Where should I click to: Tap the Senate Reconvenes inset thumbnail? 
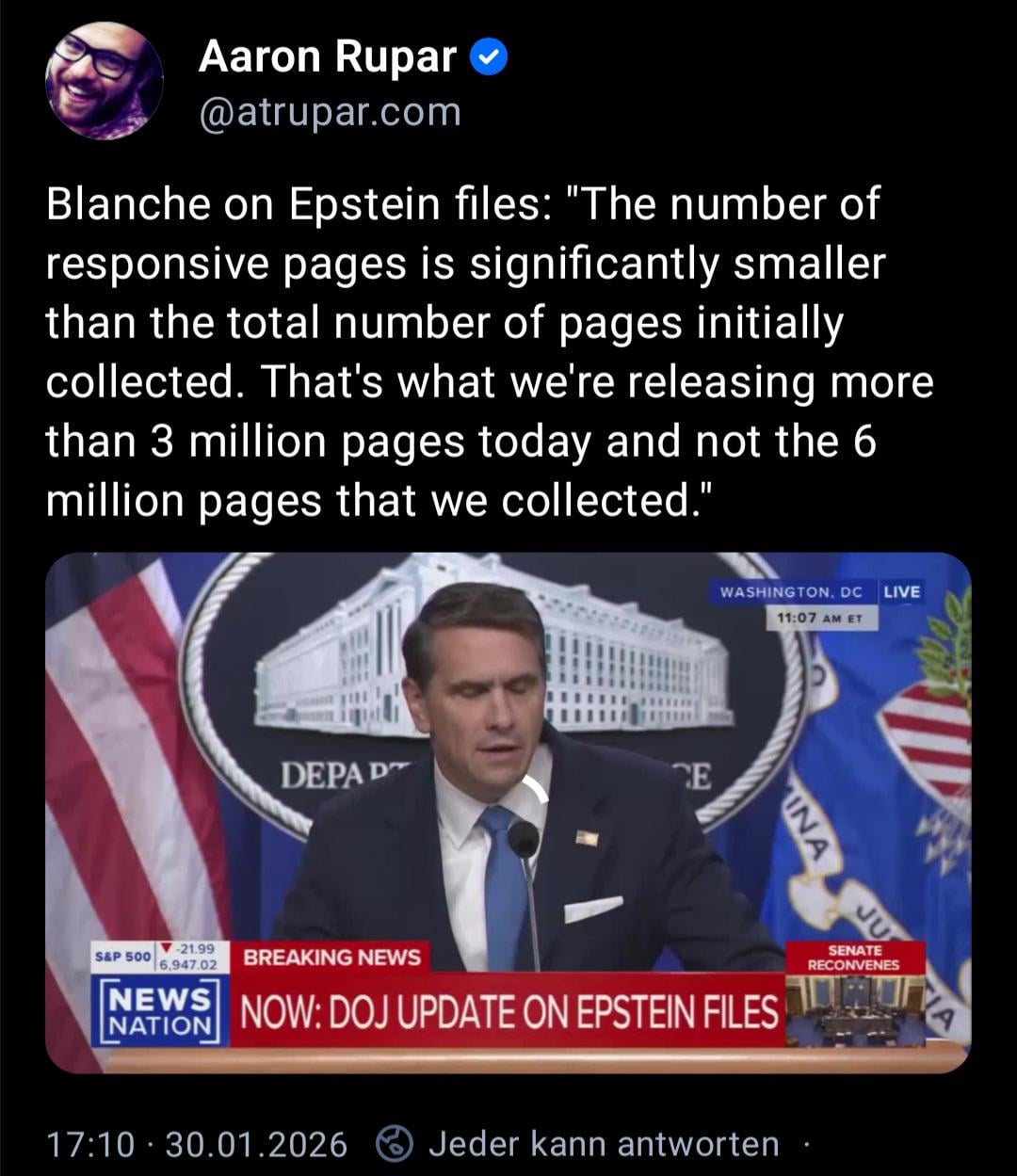tap(855, 994)
